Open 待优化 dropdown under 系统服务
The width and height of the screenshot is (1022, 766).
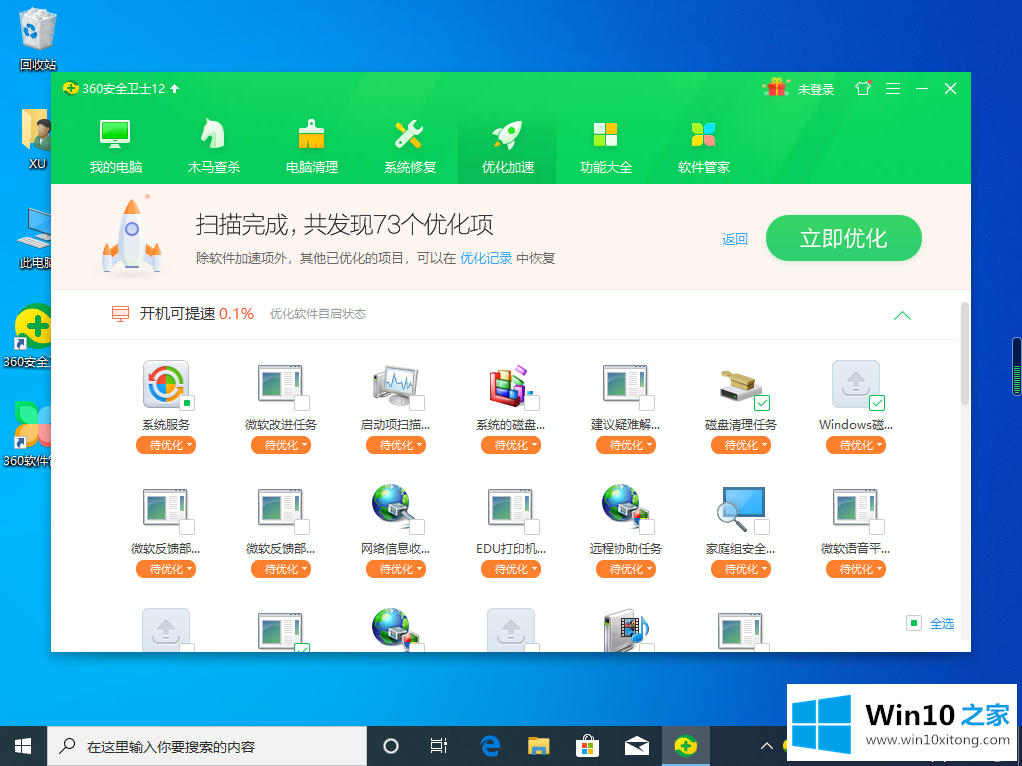[x=166, y=445]
